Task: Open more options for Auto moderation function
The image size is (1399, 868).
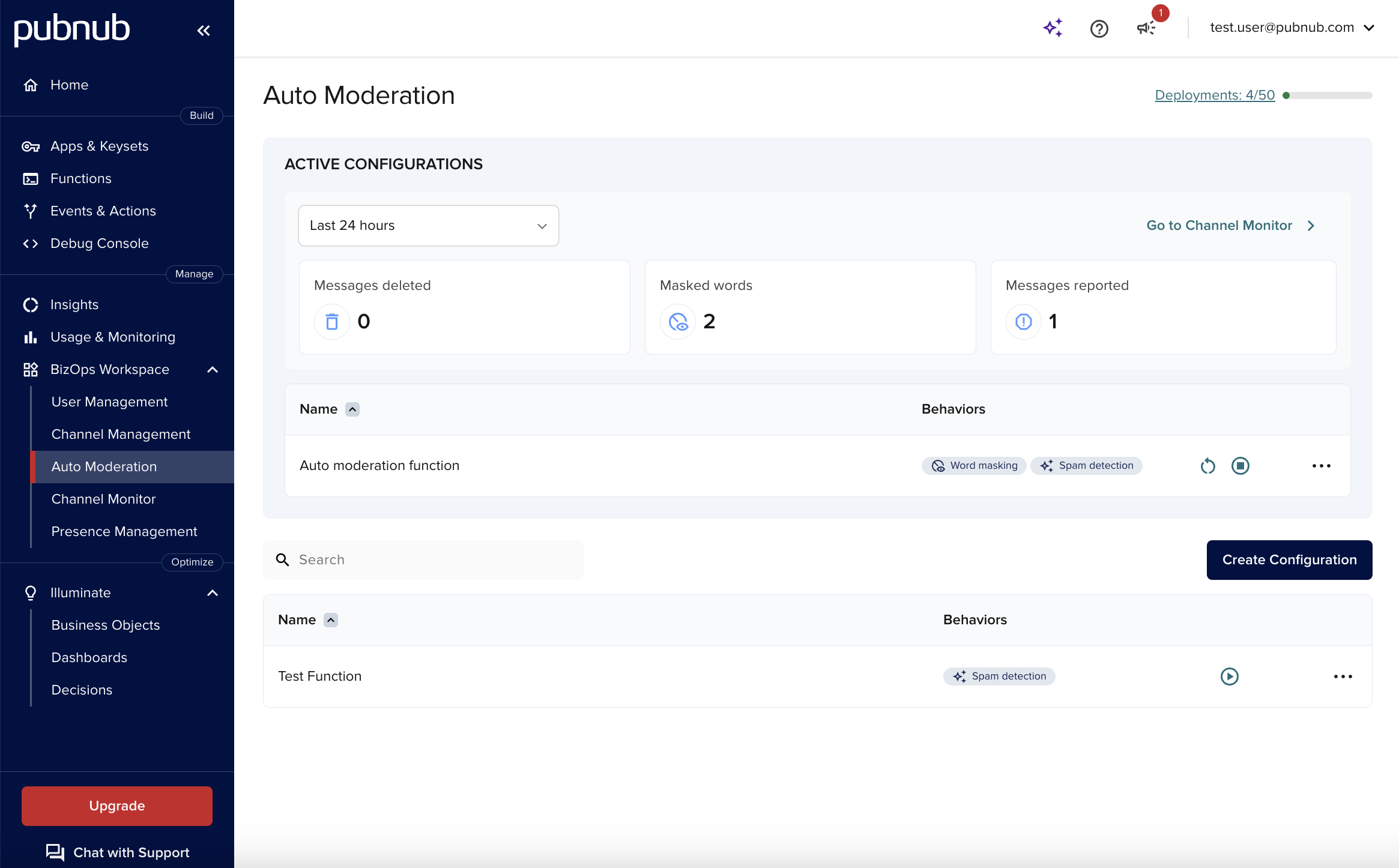Action: 1322,466
